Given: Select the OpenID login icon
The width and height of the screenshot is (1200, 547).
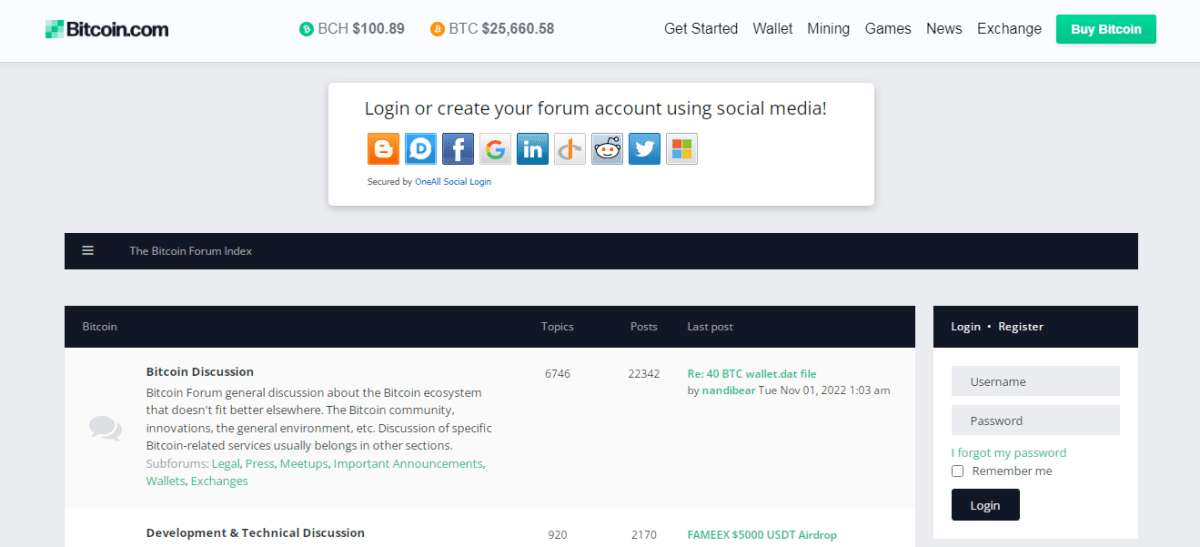Looking at the screenshot, I should tap(570, 149).
